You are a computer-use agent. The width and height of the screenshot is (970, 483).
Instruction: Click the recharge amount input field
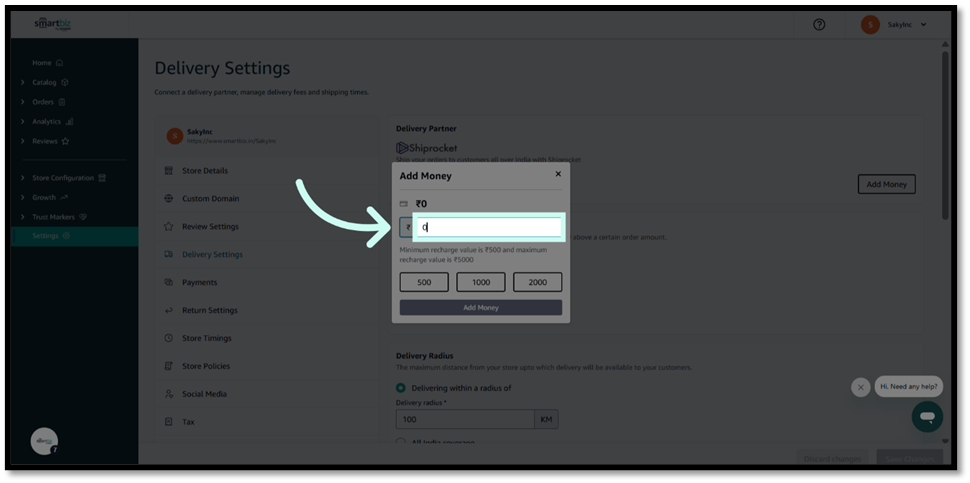tap(488, 227)
